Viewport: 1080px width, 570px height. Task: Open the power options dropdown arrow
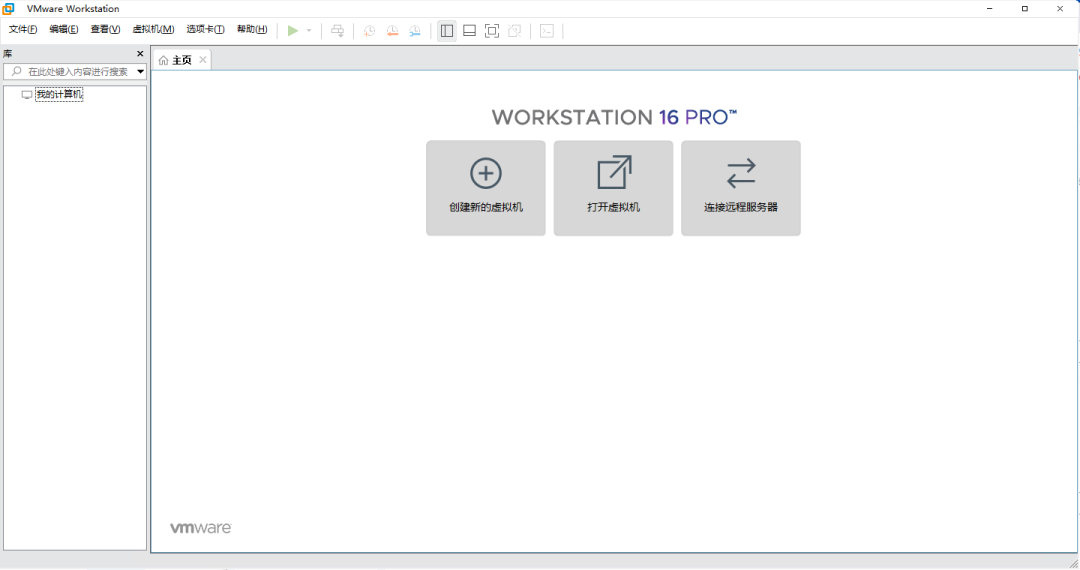(x=309, y=30)
